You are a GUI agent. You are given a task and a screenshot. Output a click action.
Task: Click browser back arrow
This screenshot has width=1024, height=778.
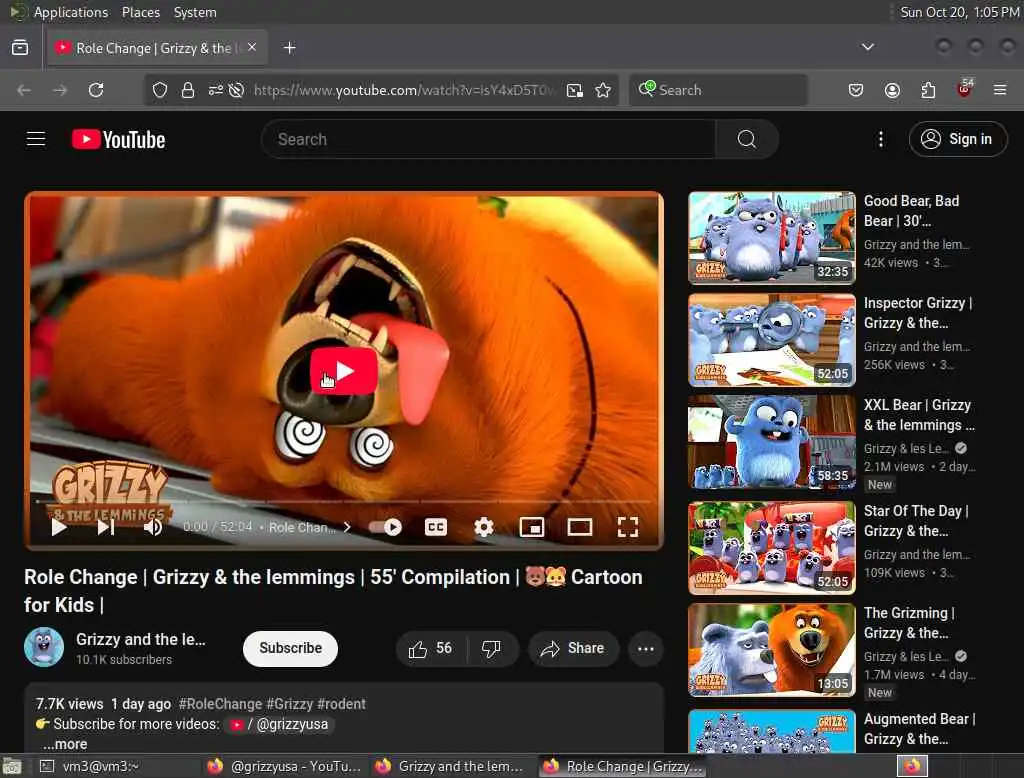(24, 90)
